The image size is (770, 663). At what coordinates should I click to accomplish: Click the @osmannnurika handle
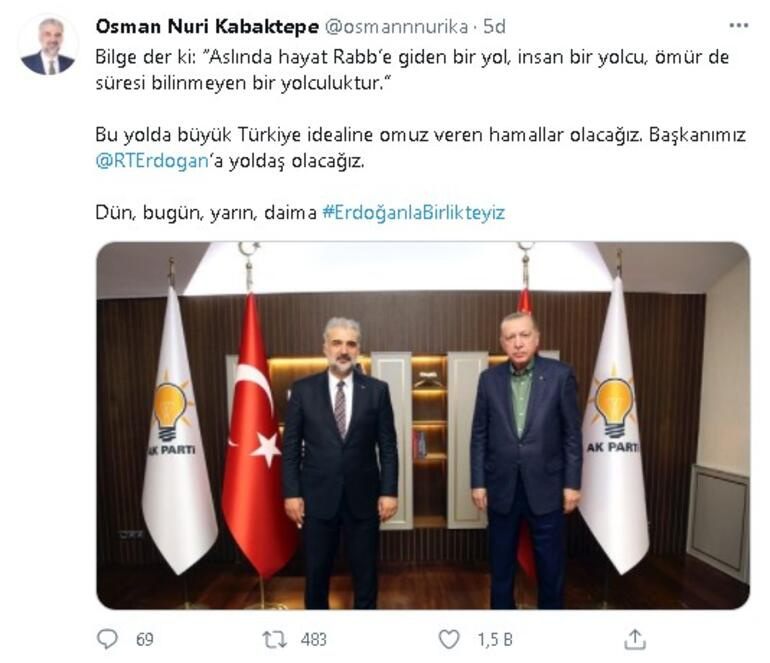click(396, 27)
